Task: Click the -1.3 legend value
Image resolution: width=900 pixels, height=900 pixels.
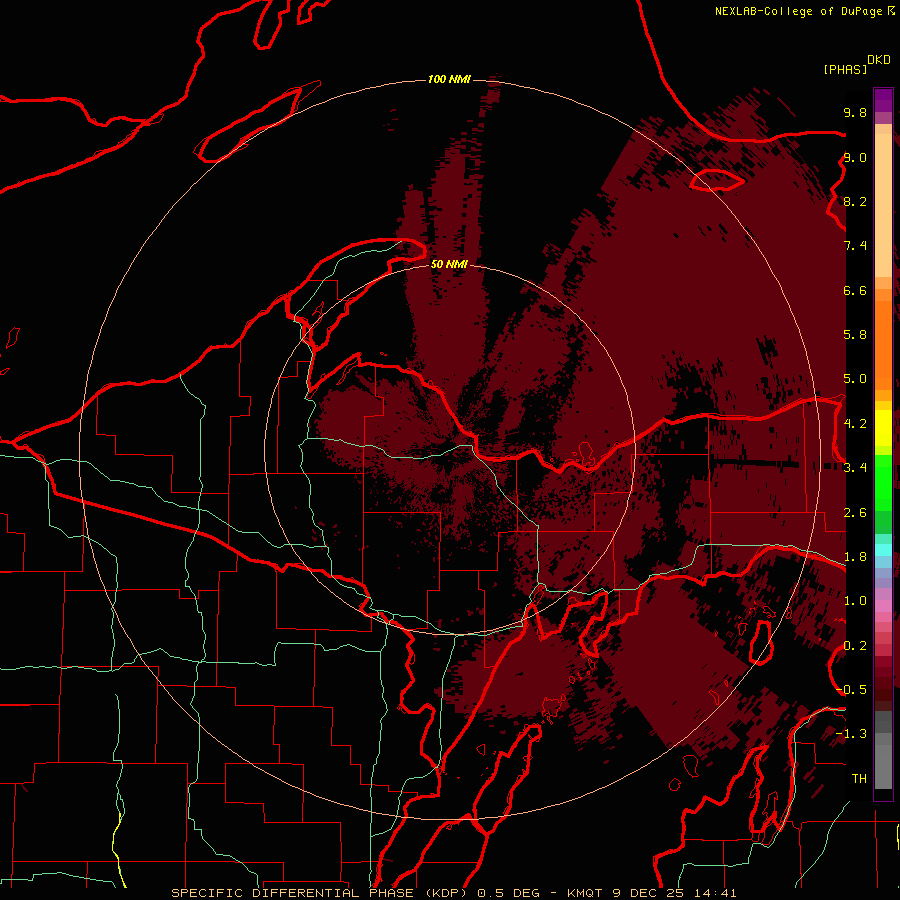Action: point(851,734)
